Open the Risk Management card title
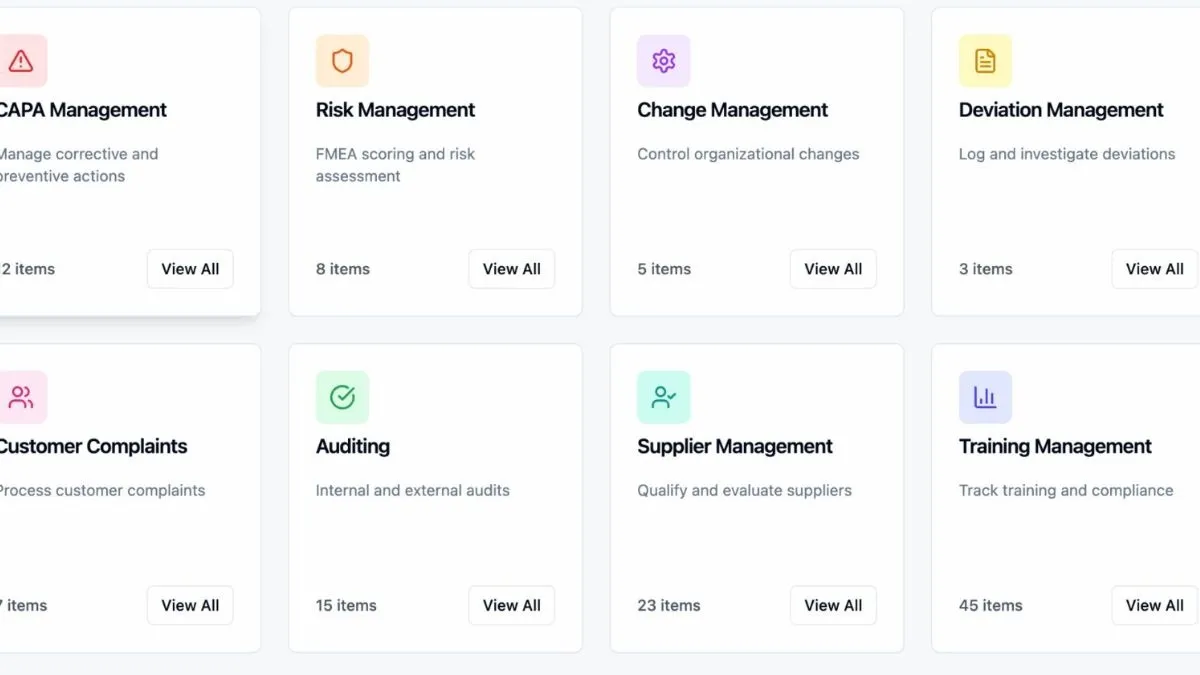The width and height of the screenshot is (1200, 675). click(x=396, y=110)
